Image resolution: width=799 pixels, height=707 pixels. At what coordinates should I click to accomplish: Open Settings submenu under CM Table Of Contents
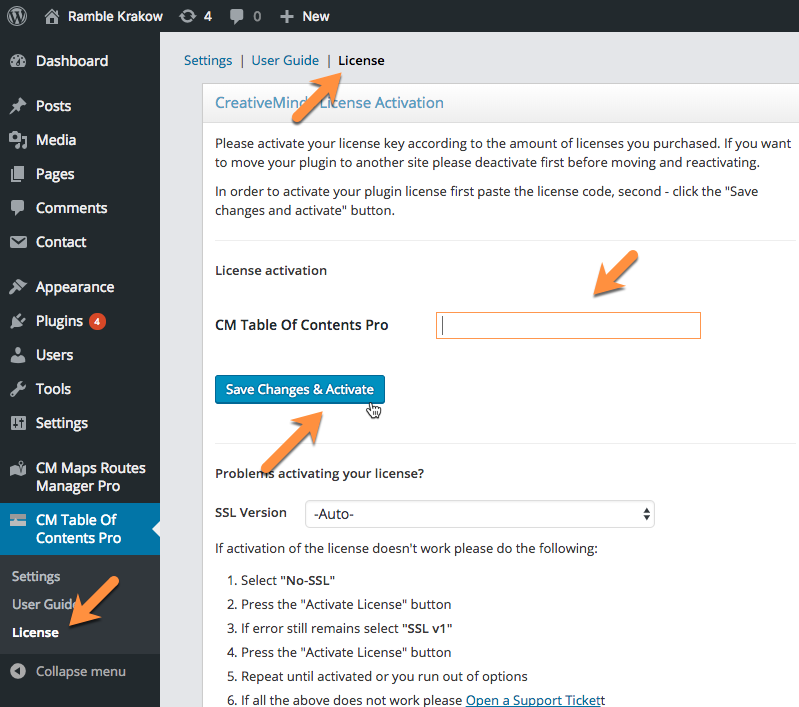click(36, 577)
